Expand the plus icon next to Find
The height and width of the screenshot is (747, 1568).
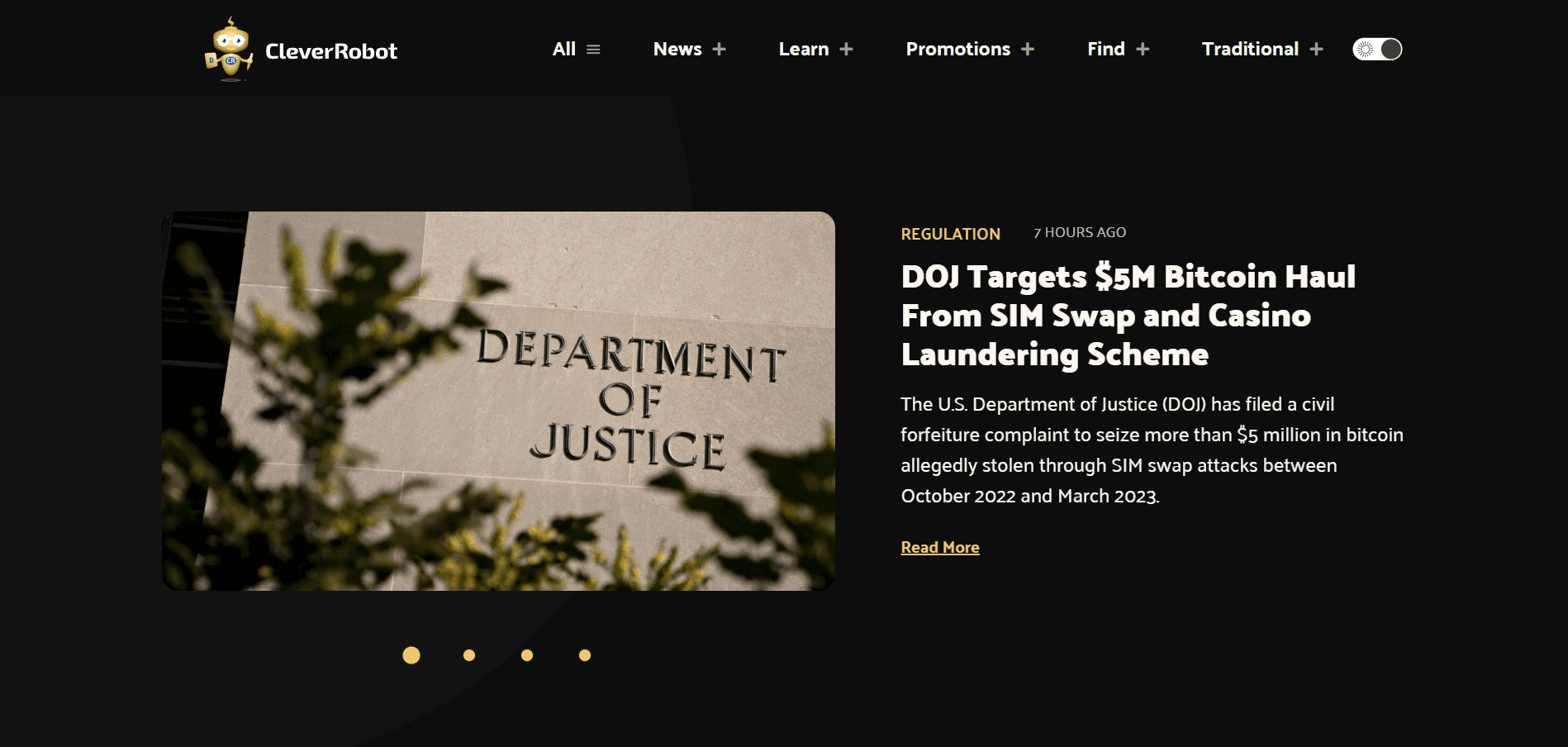[1143, 49]
